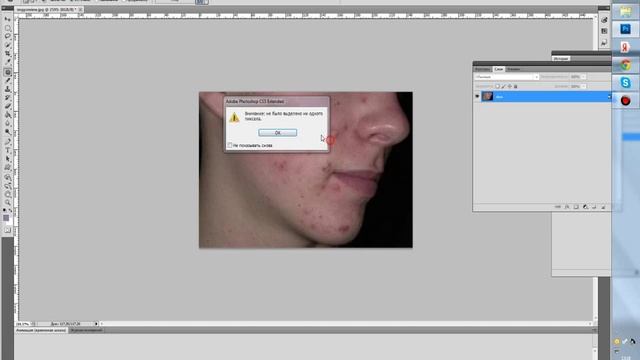Open Google Chrome from desktop sidebar

pos(625,64)
